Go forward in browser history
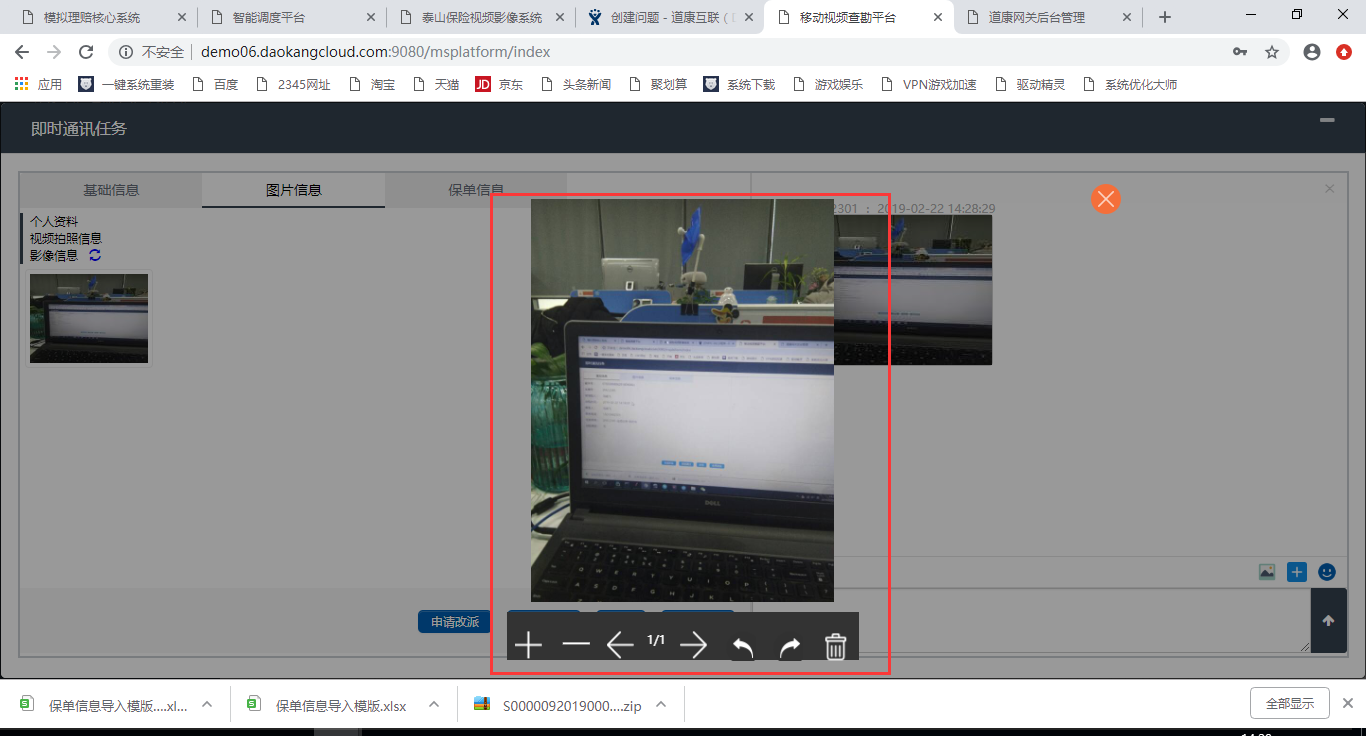Viewport: 1366px width, 736px height. (54, 52)
